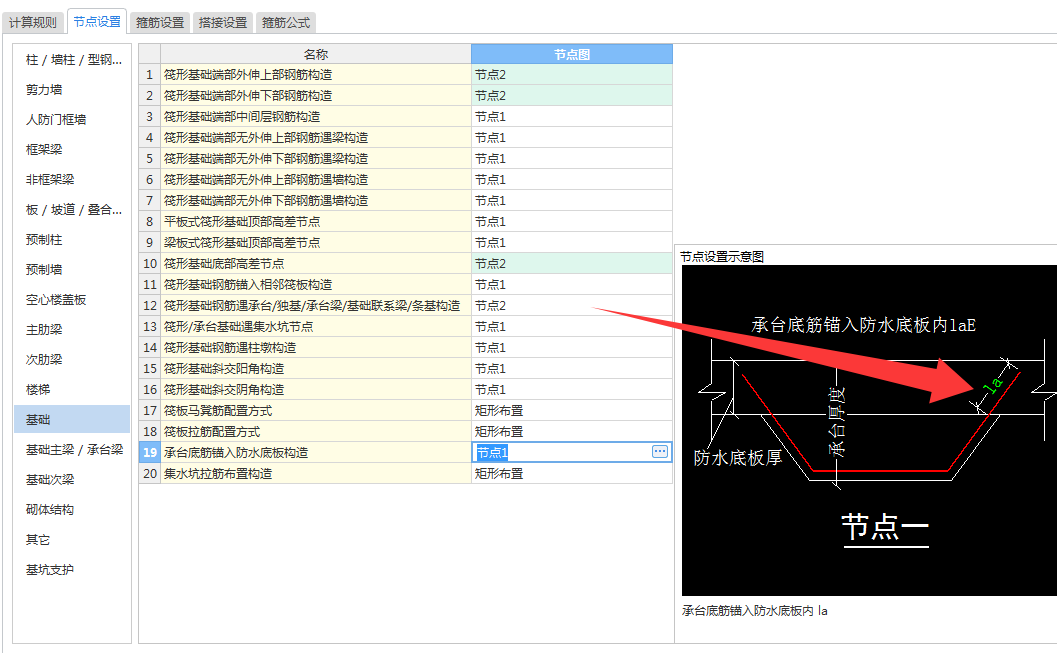Select row 筏形基础端部无外伸上部钢筋遇墙构造
The height and width of the screenshot is (653, 1057).
pyautogui.click(x=315, y=179)
